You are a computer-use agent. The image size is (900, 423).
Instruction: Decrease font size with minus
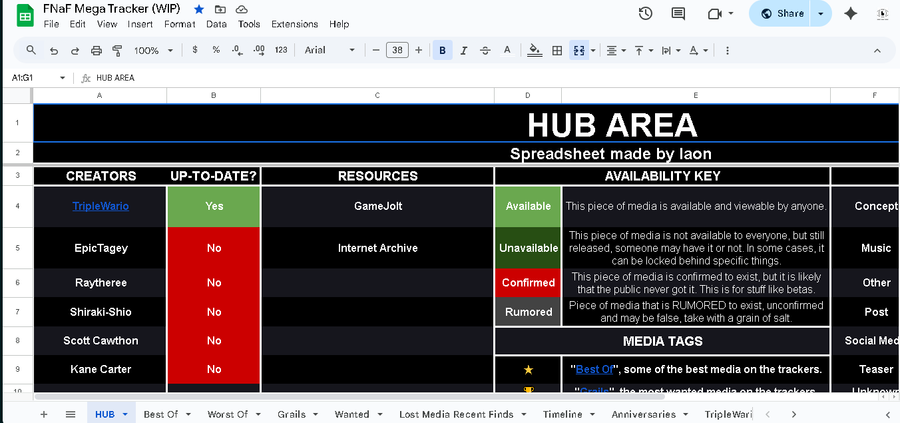pos(376,51)
